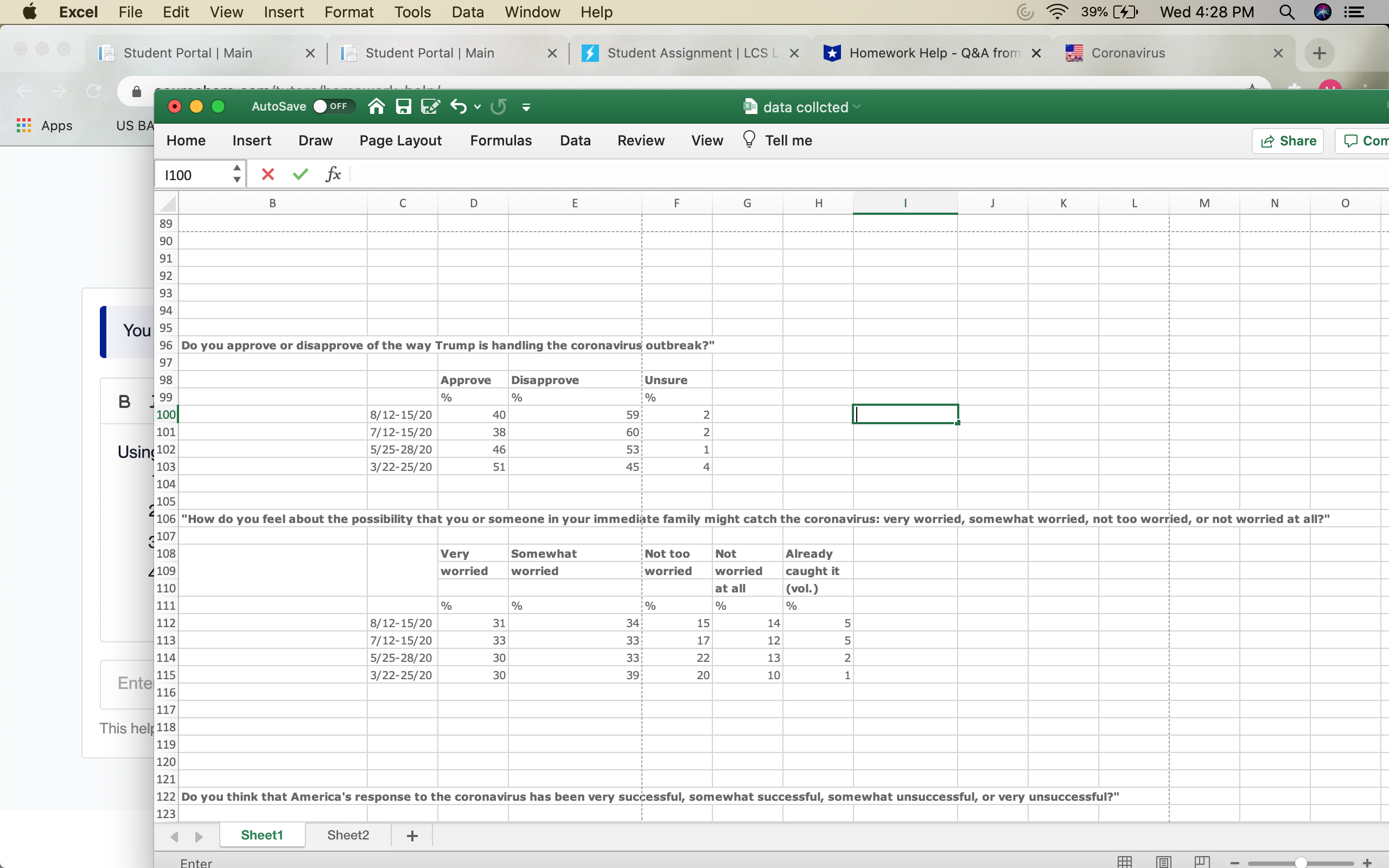This screenshot has height=868, width=1389.
Task: Click the browser reload button
Action: point(93,91)
